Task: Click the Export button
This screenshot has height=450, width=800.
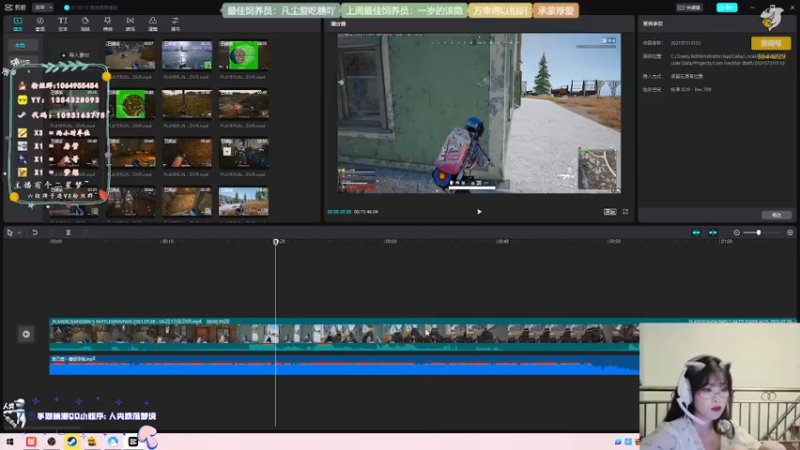Action: 727,7
